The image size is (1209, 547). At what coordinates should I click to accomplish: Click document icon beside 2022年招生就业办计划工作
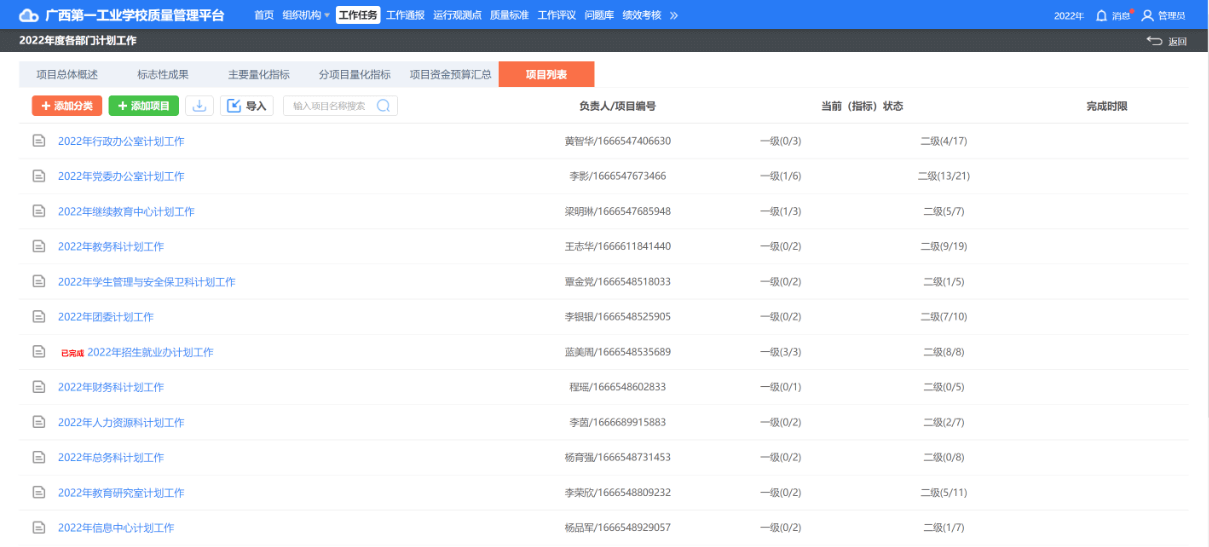pos(39,352)
